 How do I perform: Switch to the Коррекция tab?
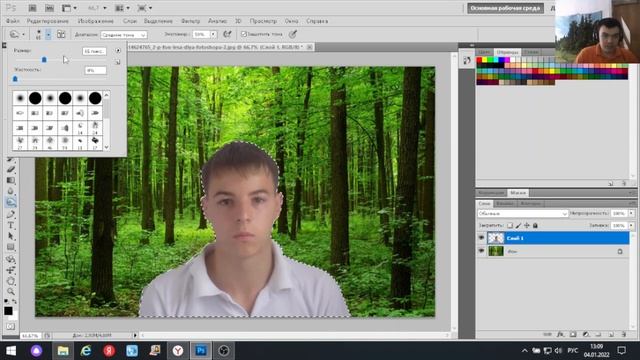point(491,193)
